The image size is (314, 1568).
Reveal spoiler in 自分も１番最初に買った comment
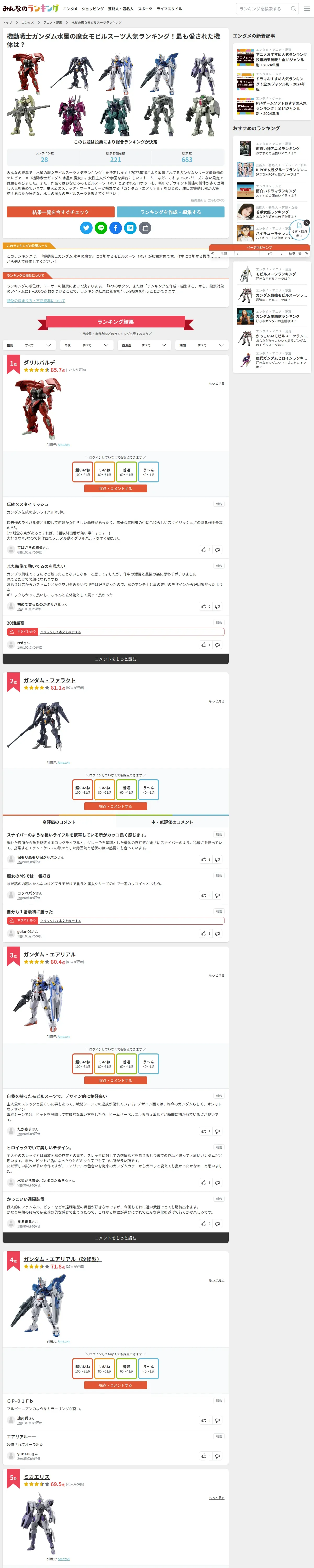point(60,920)
